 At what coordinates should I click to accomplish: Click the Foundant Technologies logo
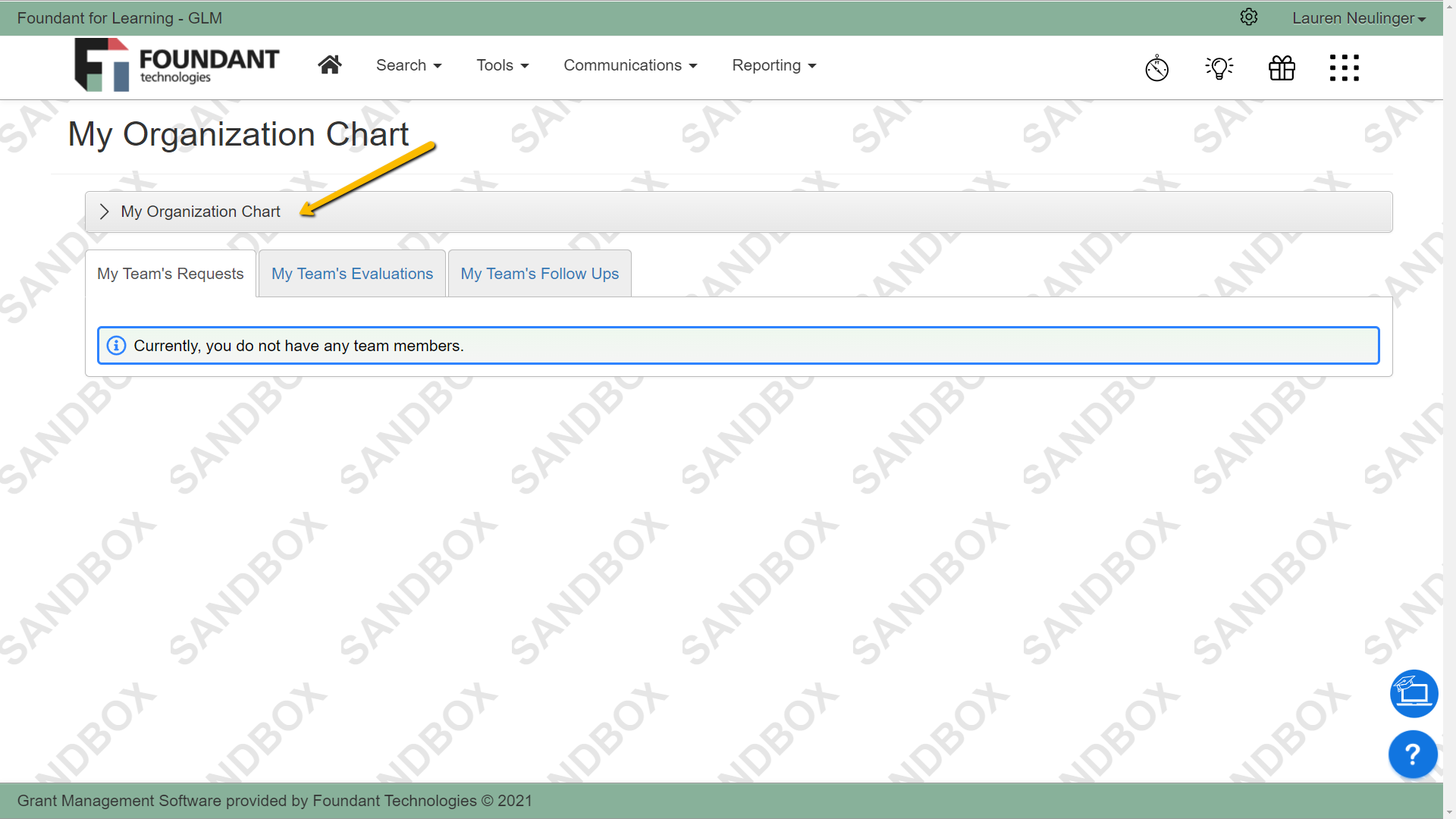point(177,65)
